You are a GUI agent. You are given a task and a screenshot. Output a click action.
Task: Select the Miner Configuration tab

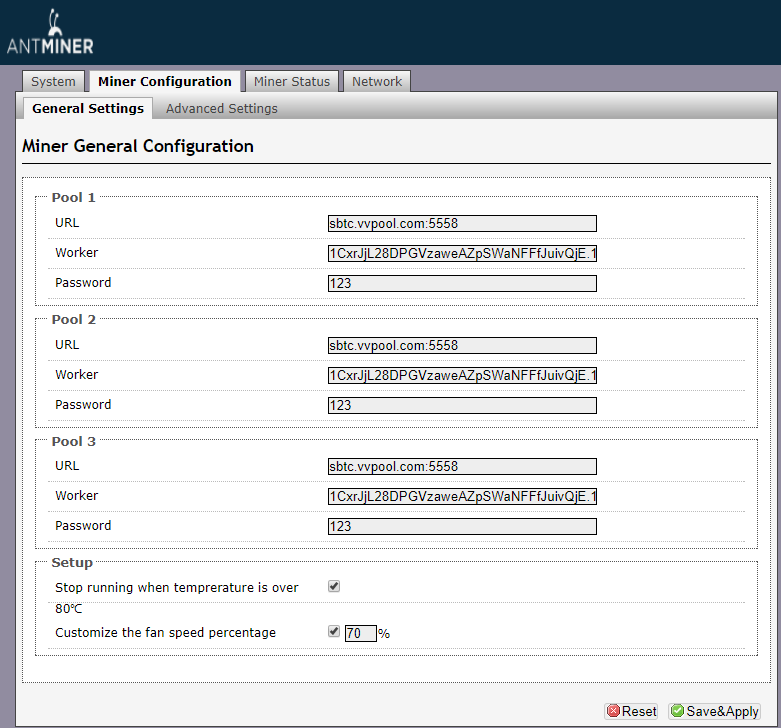(164, 82)
